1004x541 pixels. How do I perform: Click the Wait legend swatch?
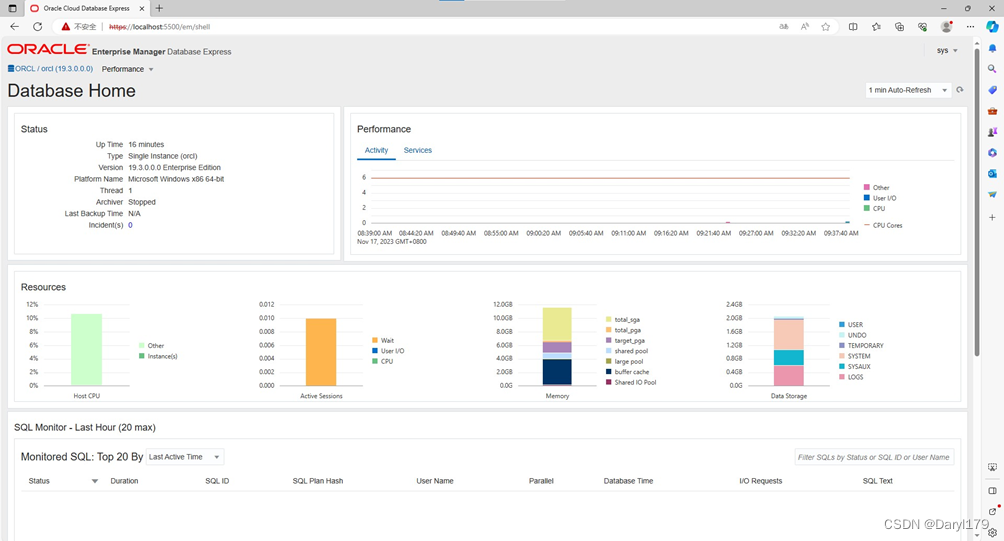pyautogui.click(x=375, y=341)
